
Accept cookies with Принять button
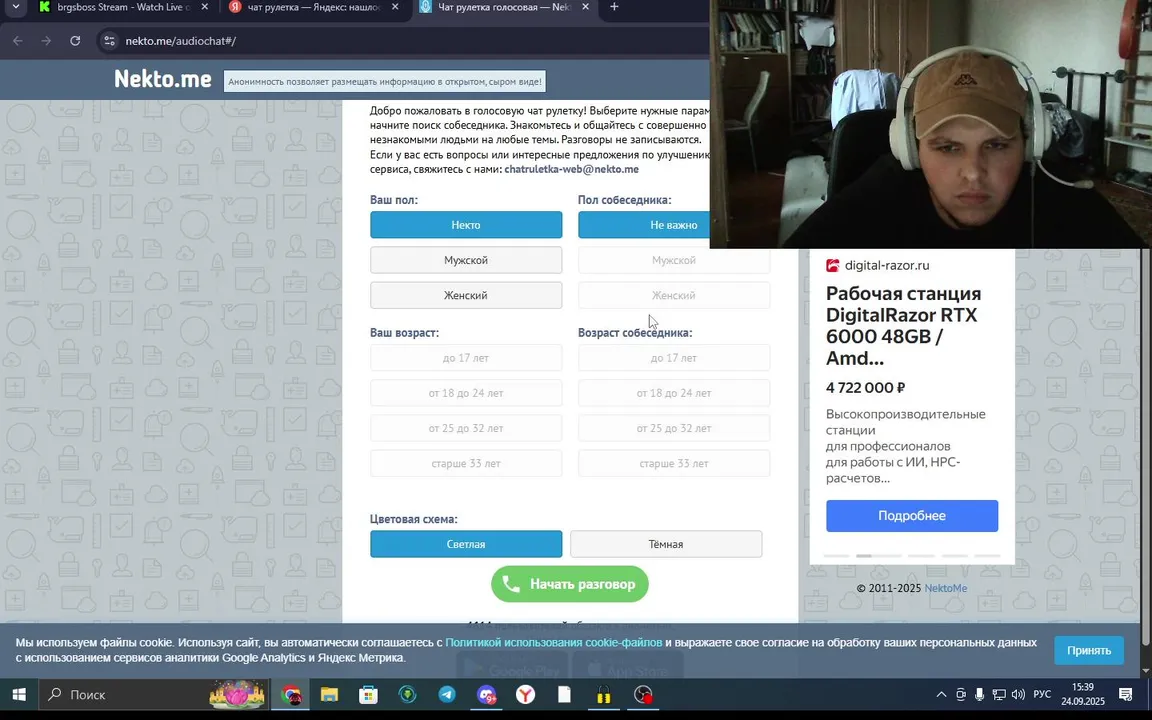1089,650
